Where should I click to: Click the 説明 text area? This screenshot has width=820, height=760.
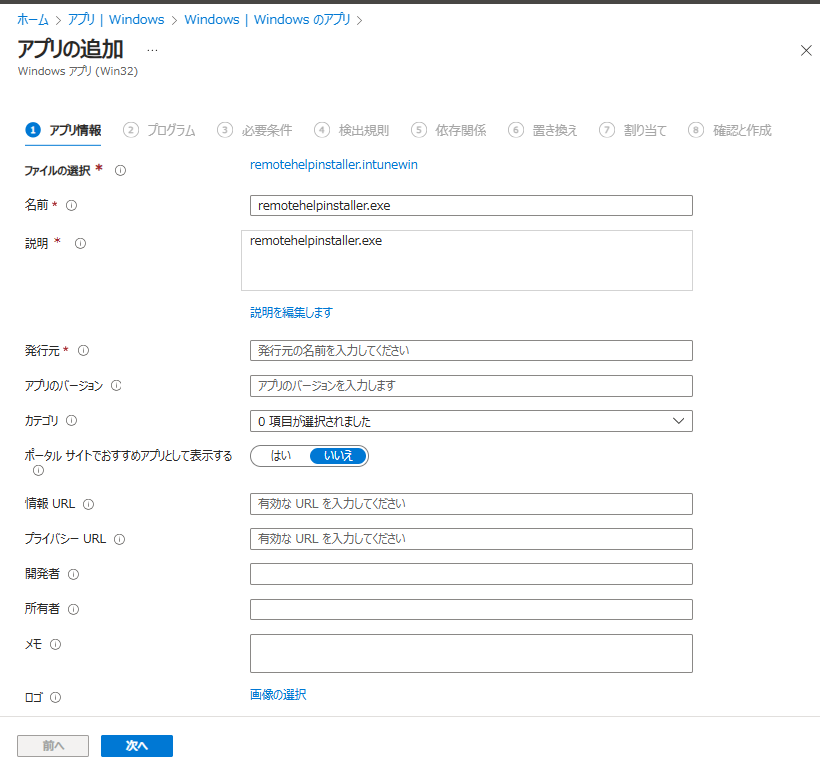pos(467,260)
